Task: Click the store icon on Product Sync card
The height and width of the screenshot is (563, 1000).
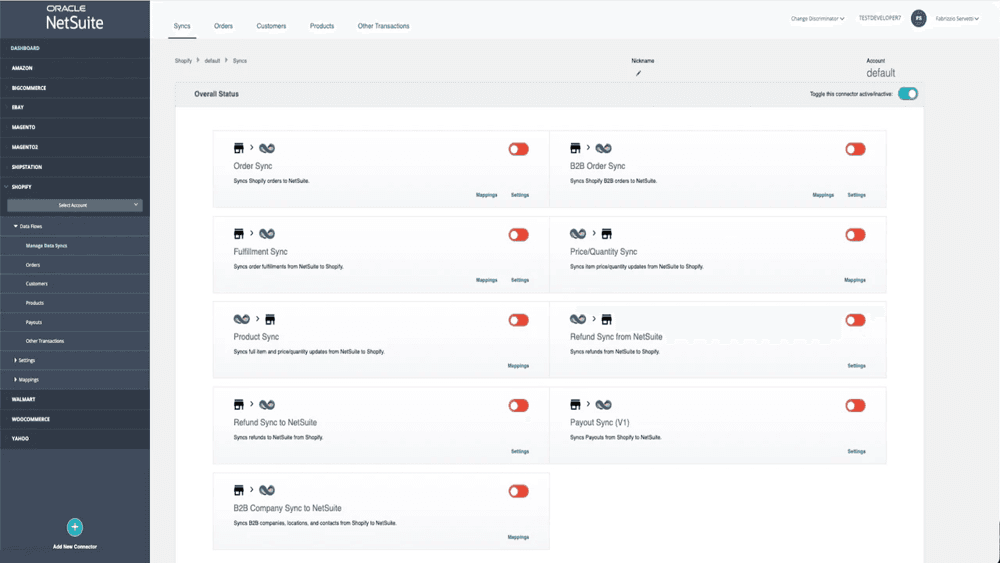Action: tap(270, 319)
